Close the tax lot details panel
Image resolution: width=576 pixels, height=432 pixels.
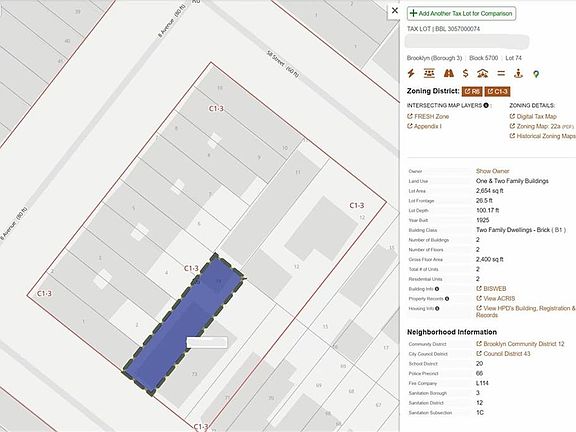tap(395, 10)
